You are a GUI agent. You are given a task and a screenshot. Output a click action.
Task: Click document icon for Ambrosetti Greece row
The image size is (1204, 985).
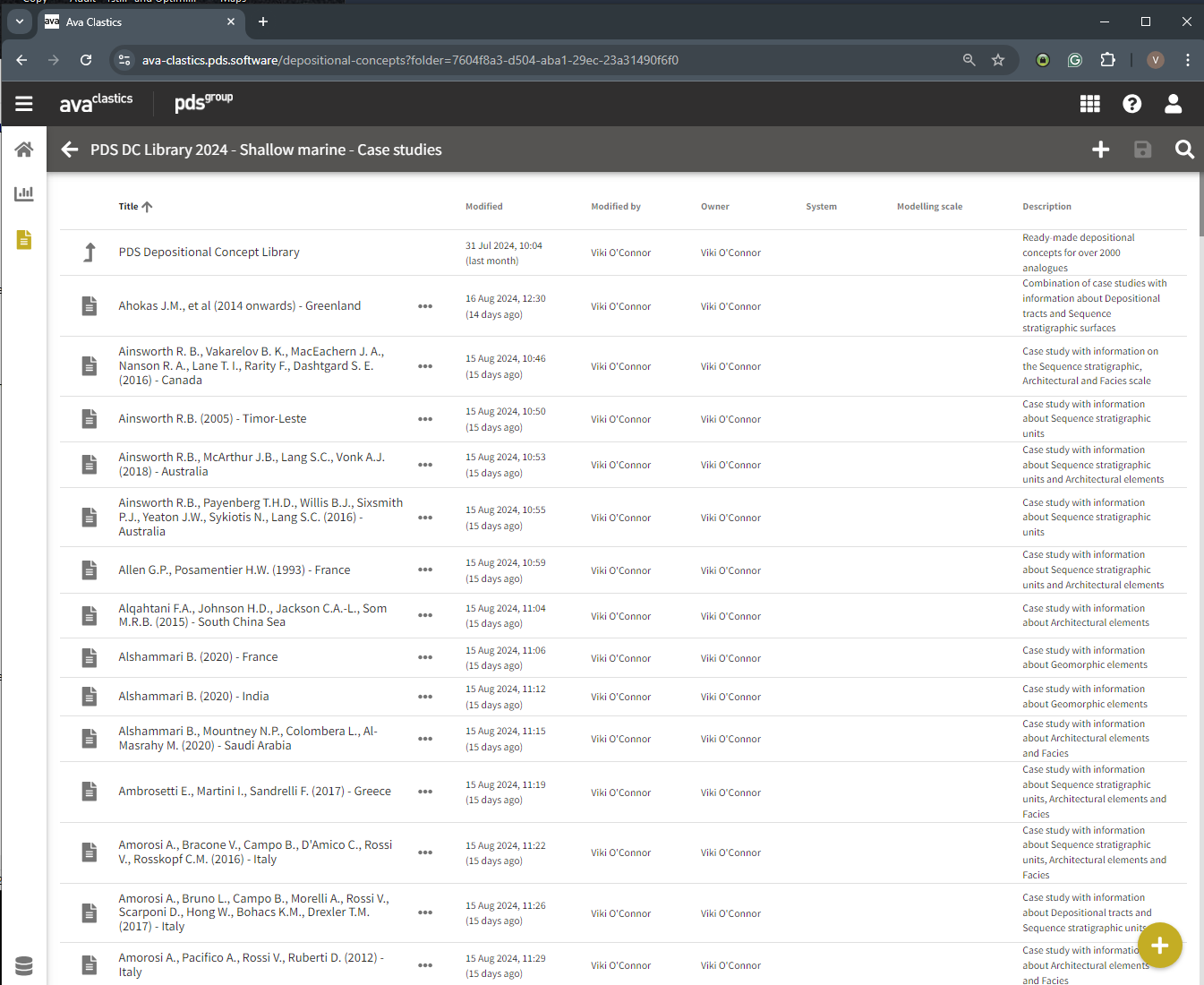(90, 792)
